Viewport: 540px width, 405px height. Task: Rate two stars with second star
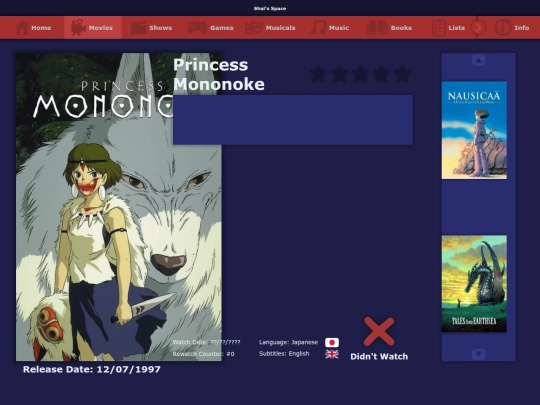[x=339, y=74]
